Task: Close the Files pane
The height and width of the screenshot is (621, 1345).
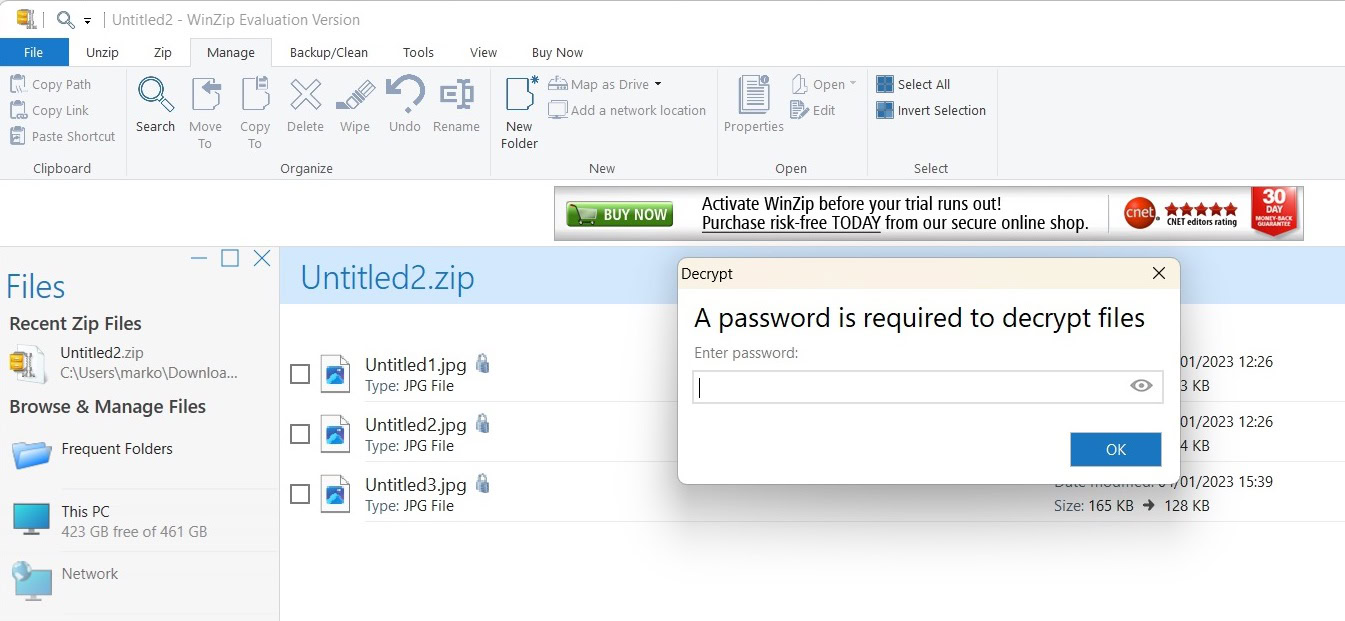Action: pos(262,258)
